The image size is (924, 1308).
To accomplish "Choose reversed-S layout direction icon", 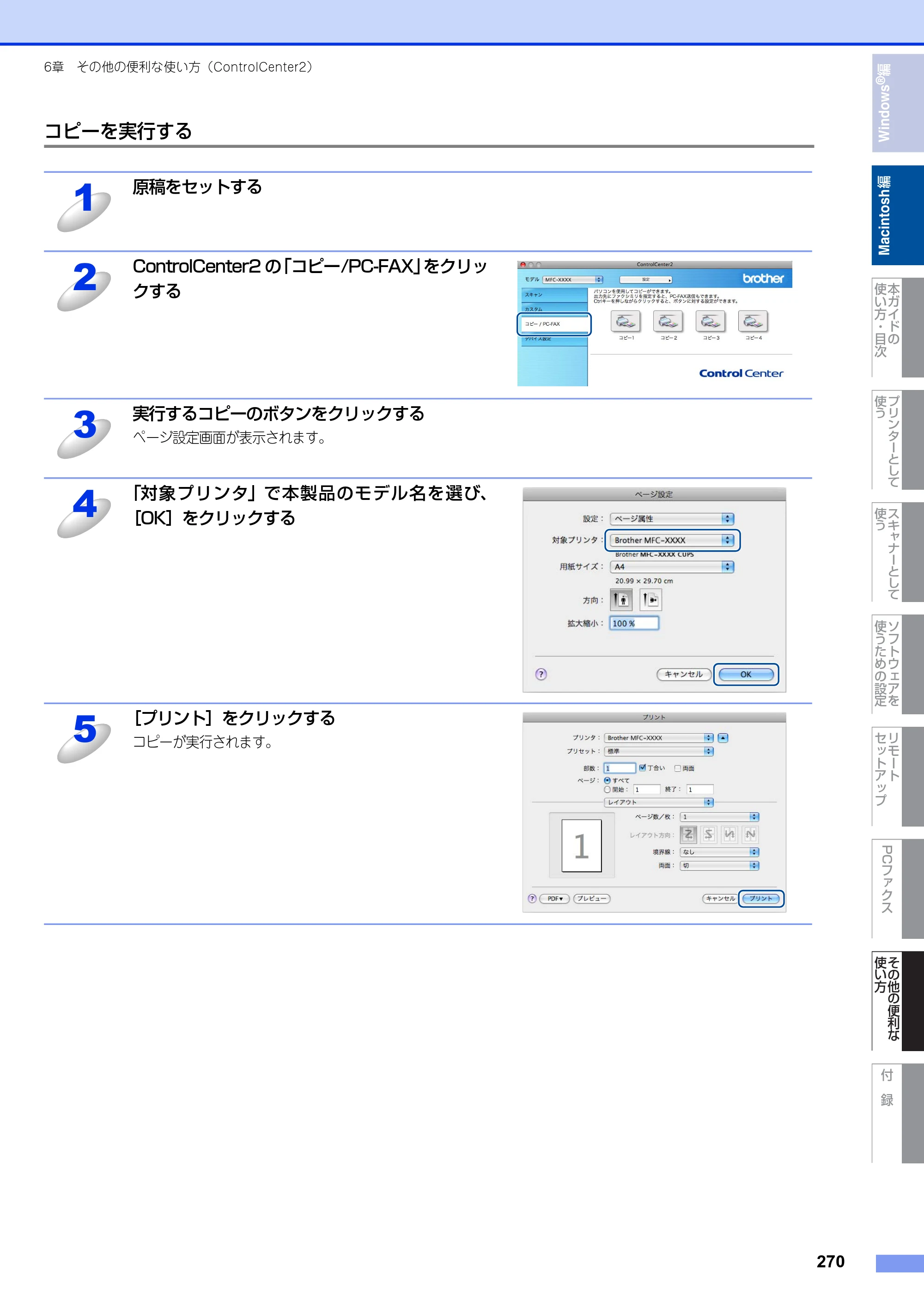I will click(x=709, y=834).
